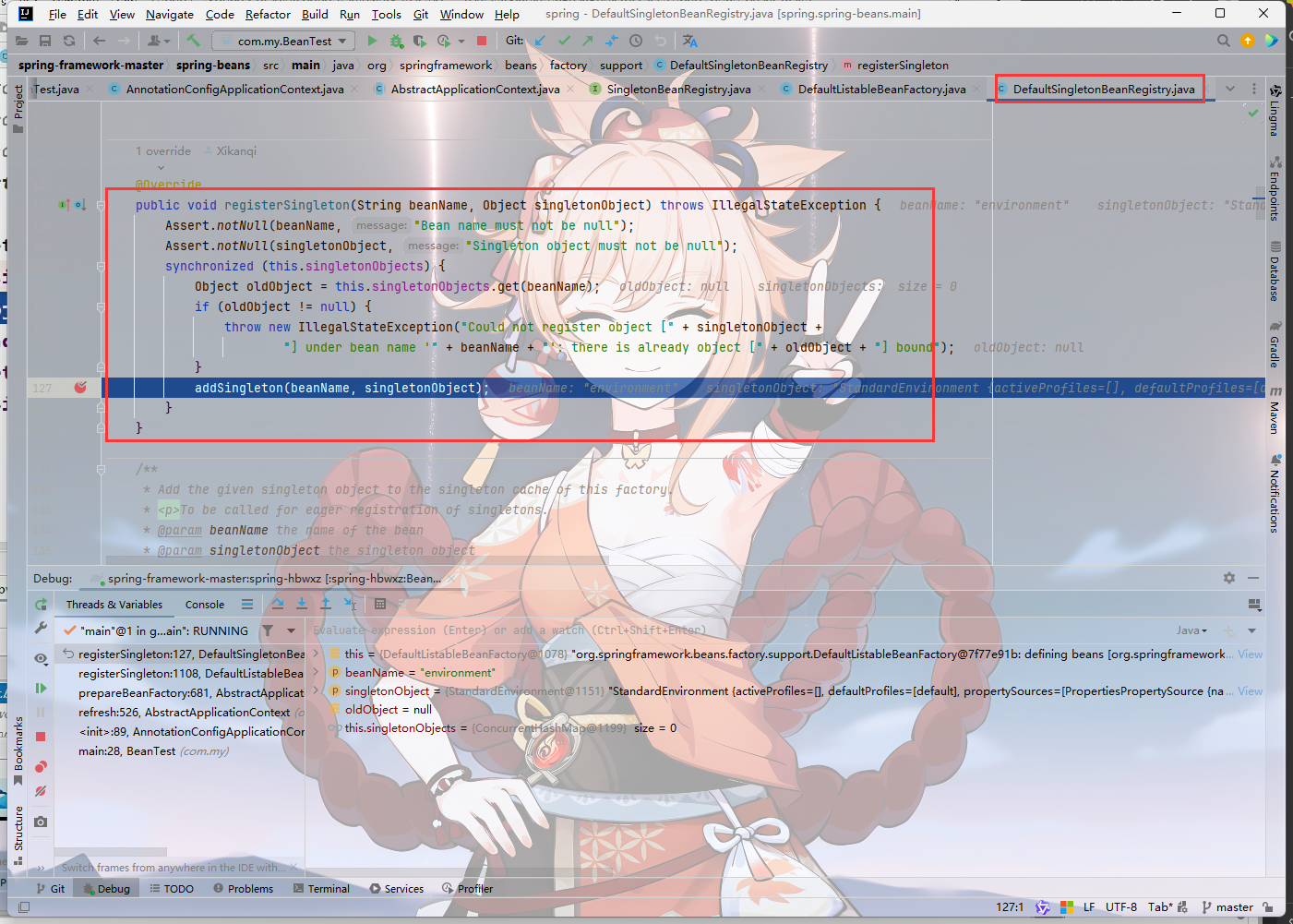Expand 'this' variable node
The width and height of the screenshot is (1293, 924).
317,654
